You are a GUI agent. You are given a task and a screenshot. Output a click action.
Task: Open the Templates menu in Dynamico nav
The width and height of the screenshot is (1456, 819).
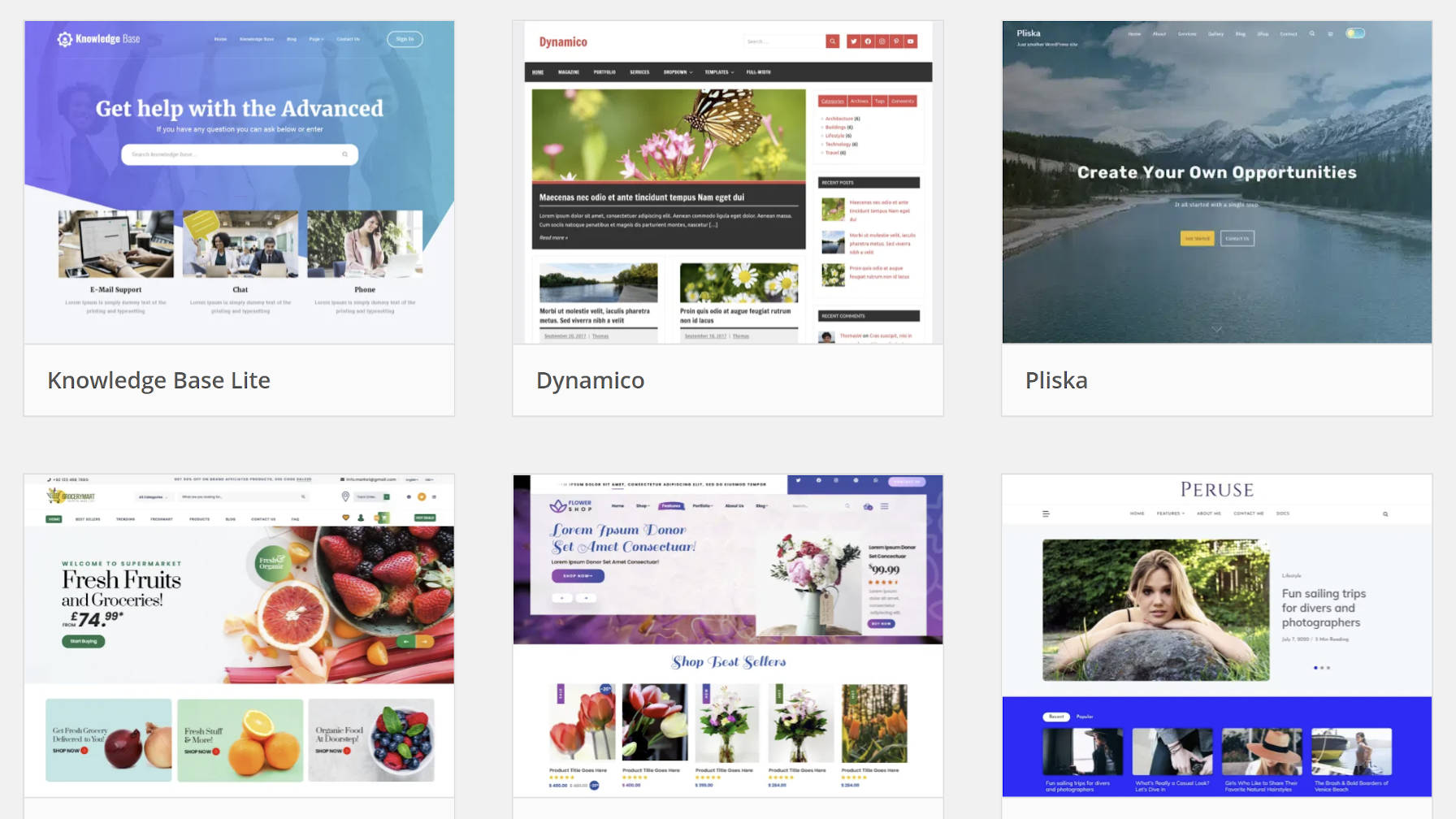(719, 72)
